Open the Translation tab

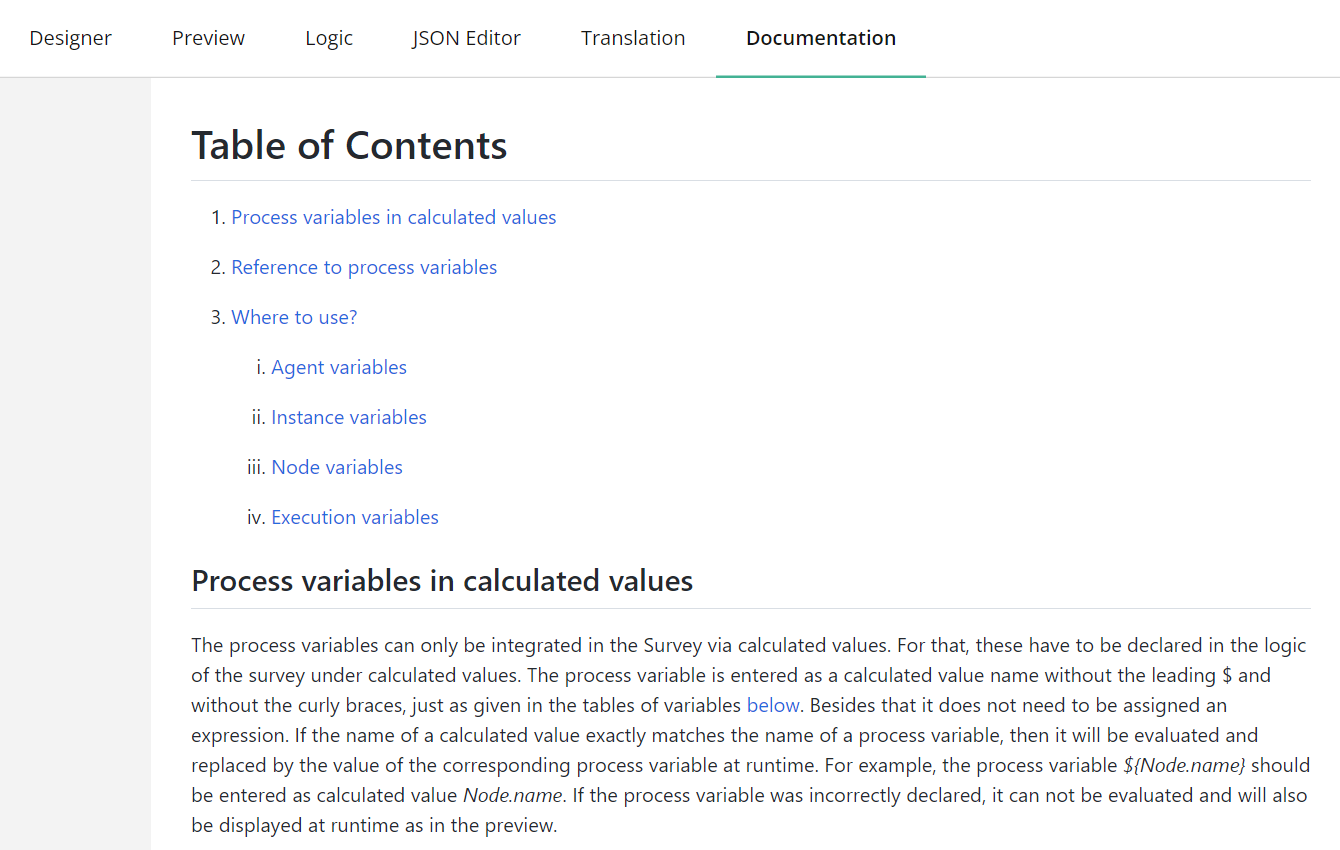[x=633, y=38]
